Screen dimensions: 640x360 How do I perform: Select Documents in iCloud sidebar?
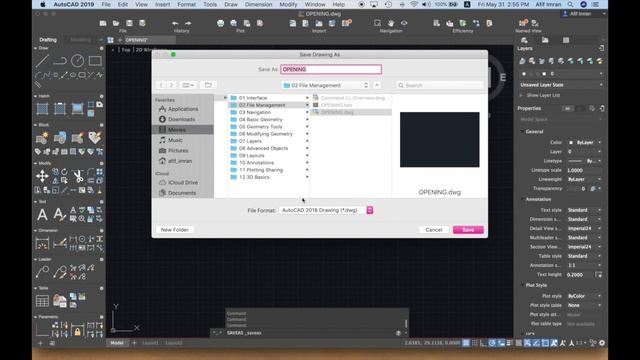pyautogui.click(x=183, y=193)
